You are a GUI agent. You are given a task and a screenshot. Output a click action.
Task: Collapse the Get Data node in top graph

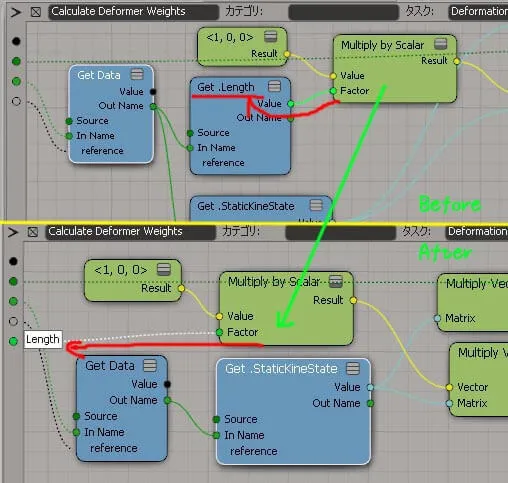coord(137,74)
